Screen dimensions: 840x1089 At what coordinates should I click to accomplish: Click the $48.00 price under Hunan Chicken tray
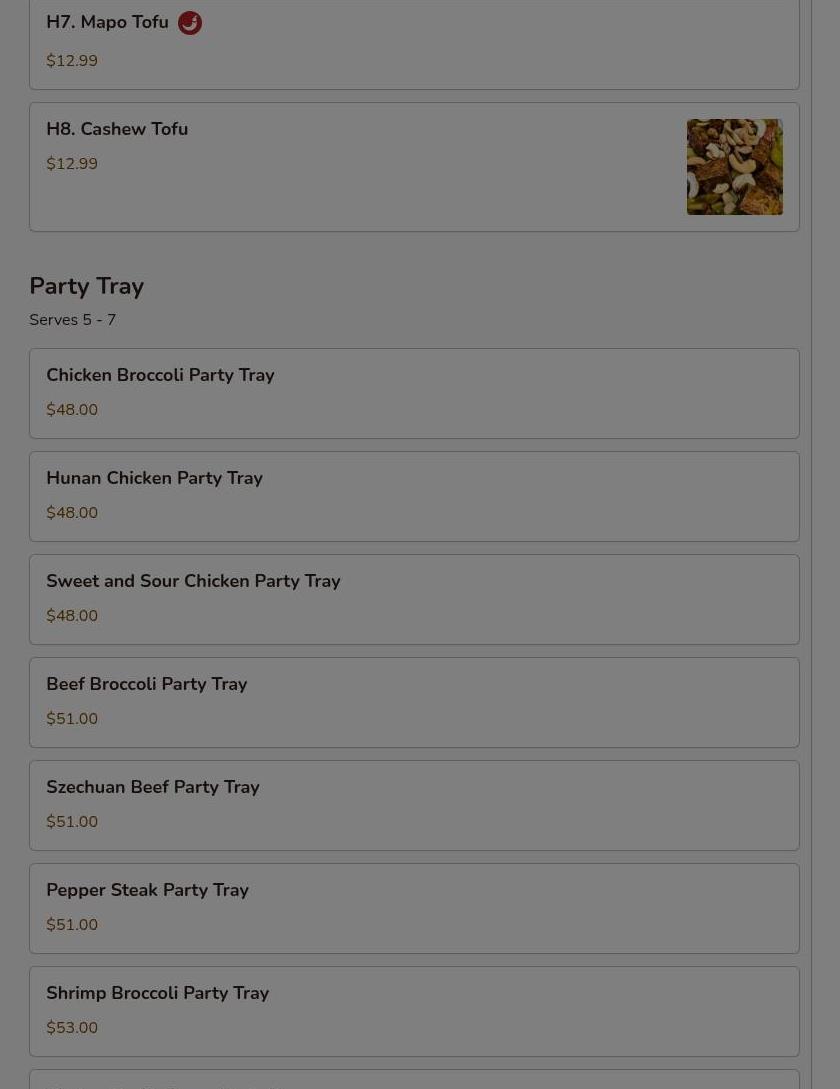click(72, 513)
